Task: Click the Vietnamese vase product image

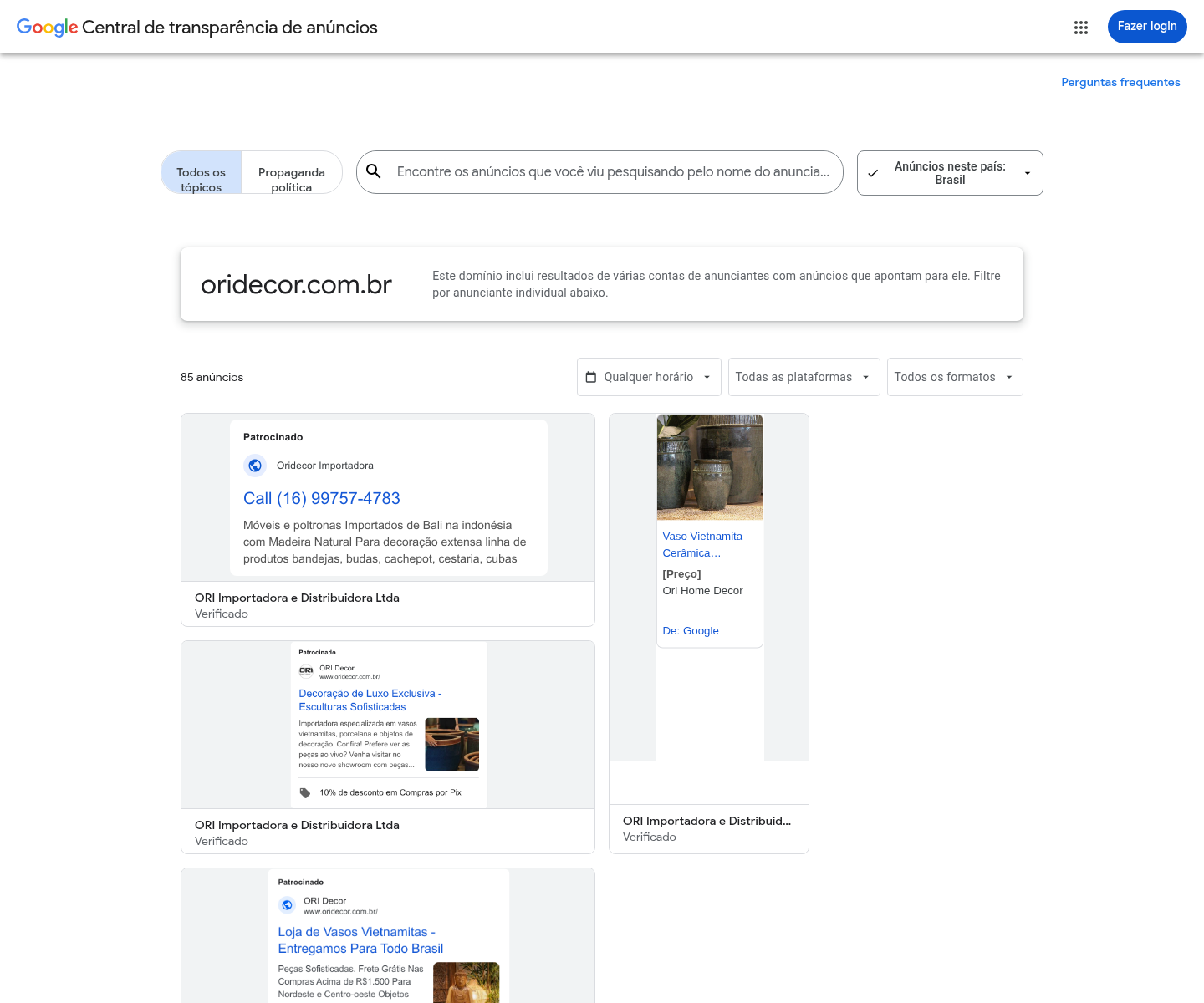Action: pos(710,467)
